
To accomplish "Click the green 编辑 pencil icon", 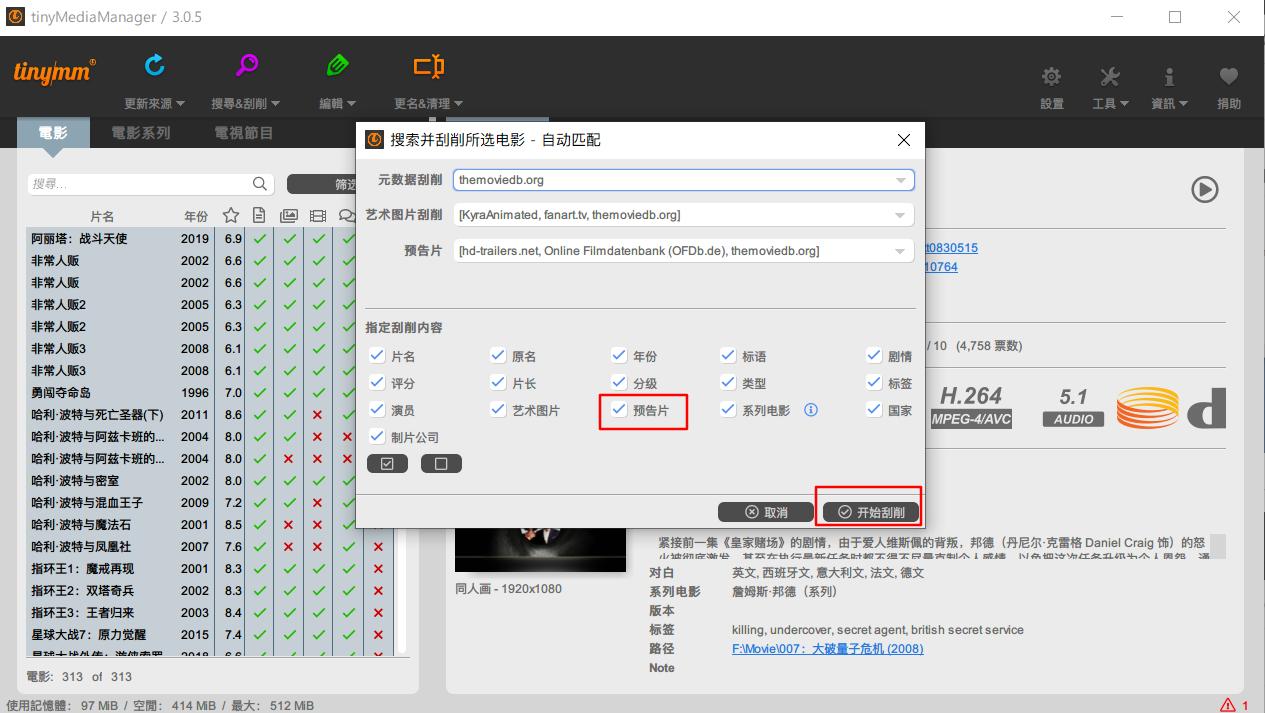I will pos(337,63).
